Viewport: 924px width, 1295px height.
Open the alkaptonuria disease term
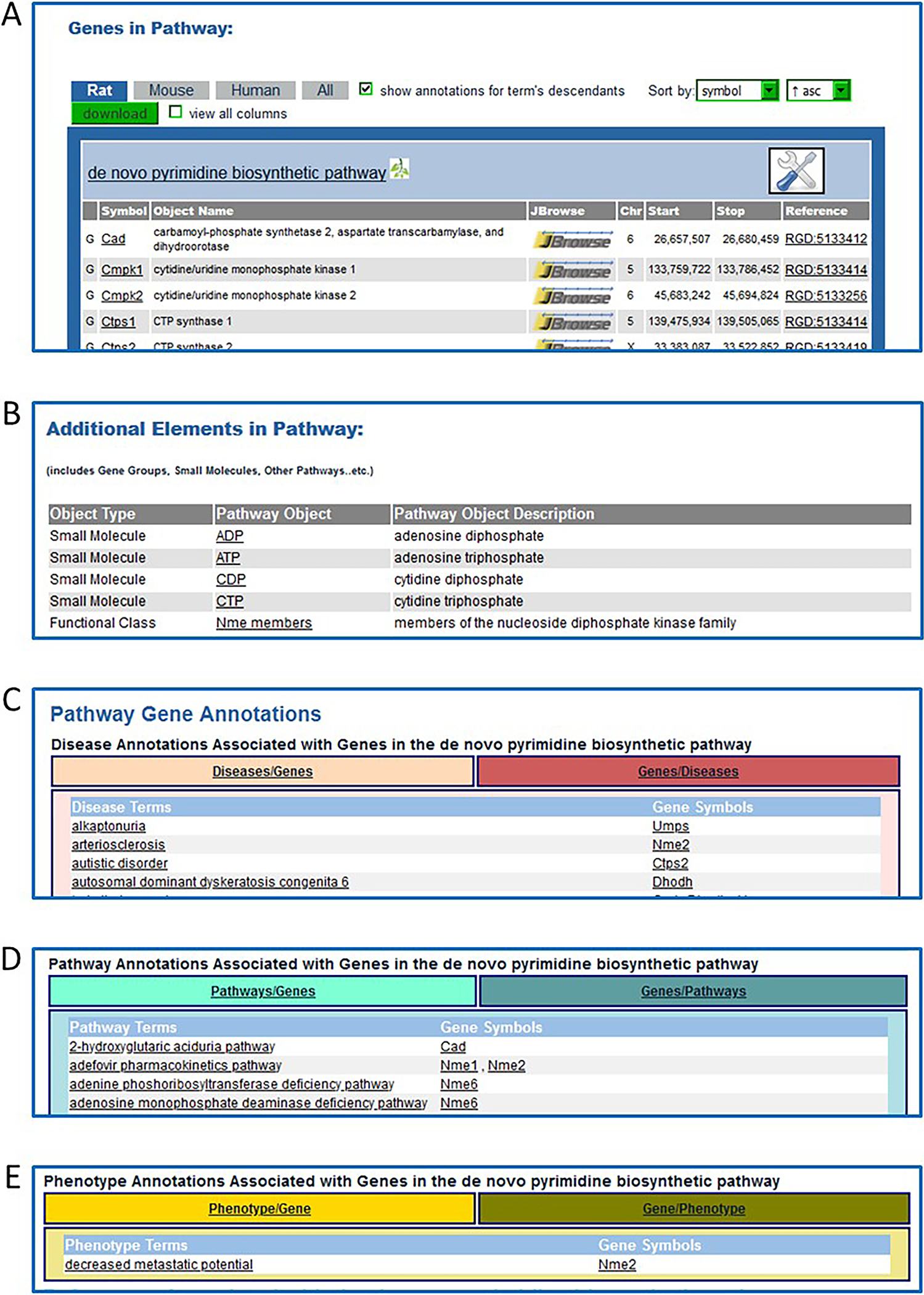108,826
